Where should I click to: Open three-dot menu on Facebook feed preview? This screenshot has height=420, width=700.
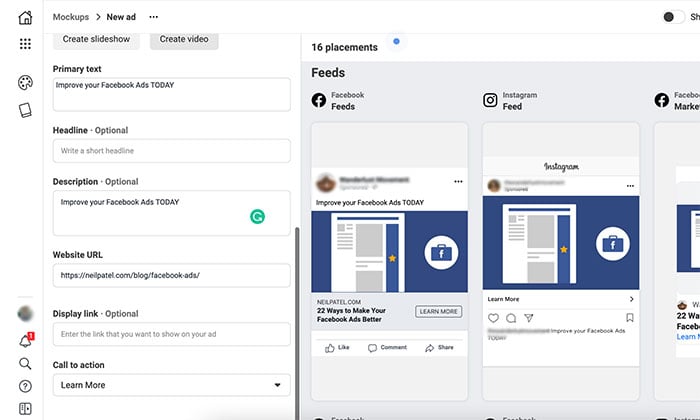pos(458,181)
